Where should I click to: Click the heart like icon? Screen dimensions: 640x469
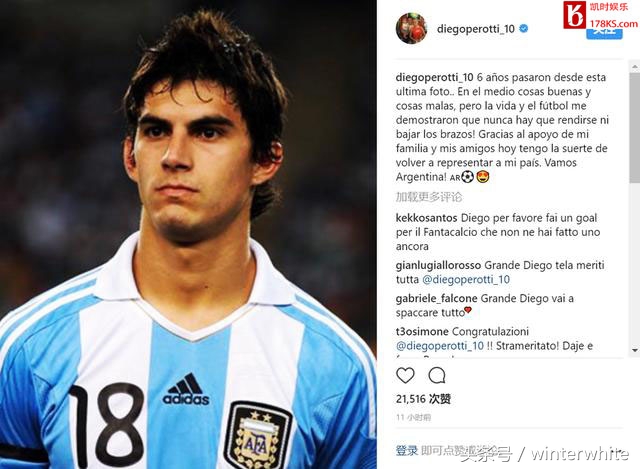pos(405,375)
